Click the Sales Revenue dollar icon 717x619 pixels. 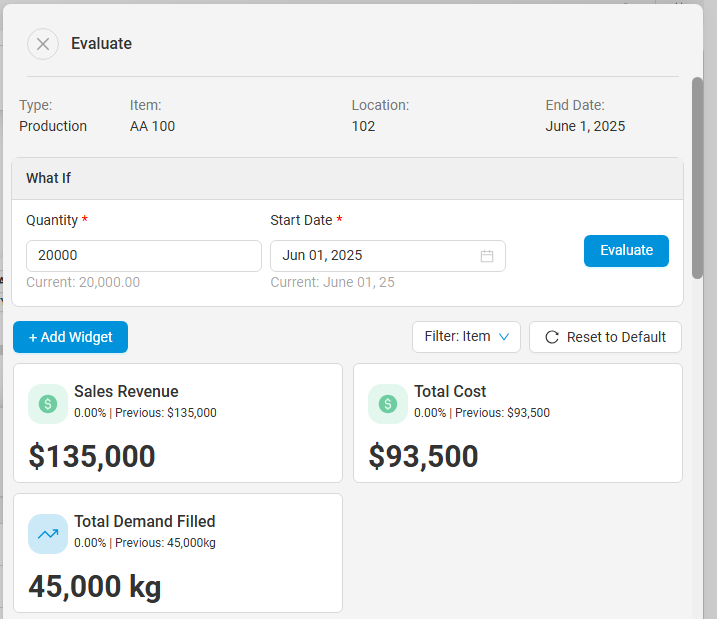click(48, 404)
